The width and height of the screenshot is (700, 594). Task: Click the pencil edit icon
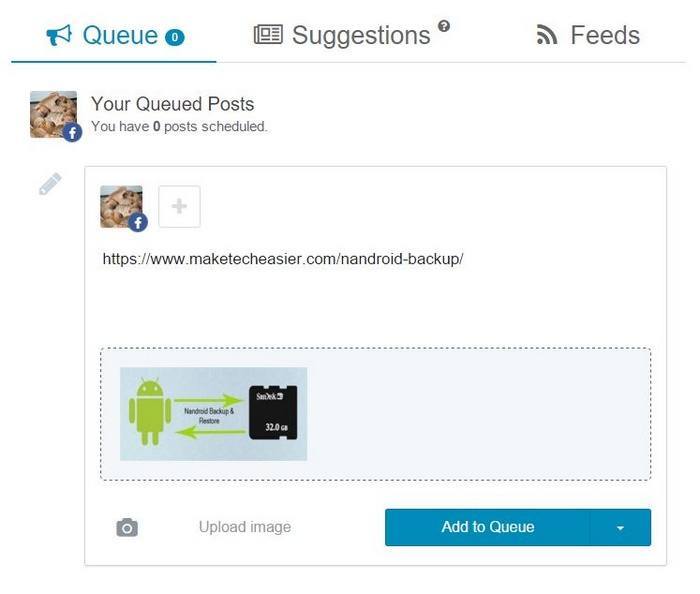50,185
